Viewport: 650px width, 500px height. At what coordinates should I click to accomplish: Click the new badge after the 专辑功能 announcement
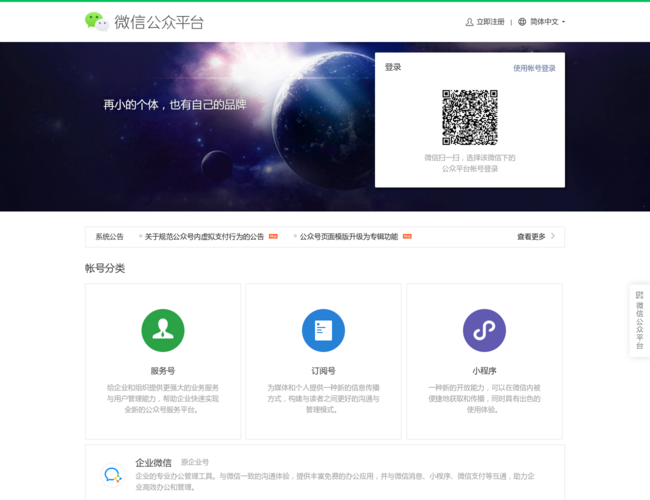point(407,236)
